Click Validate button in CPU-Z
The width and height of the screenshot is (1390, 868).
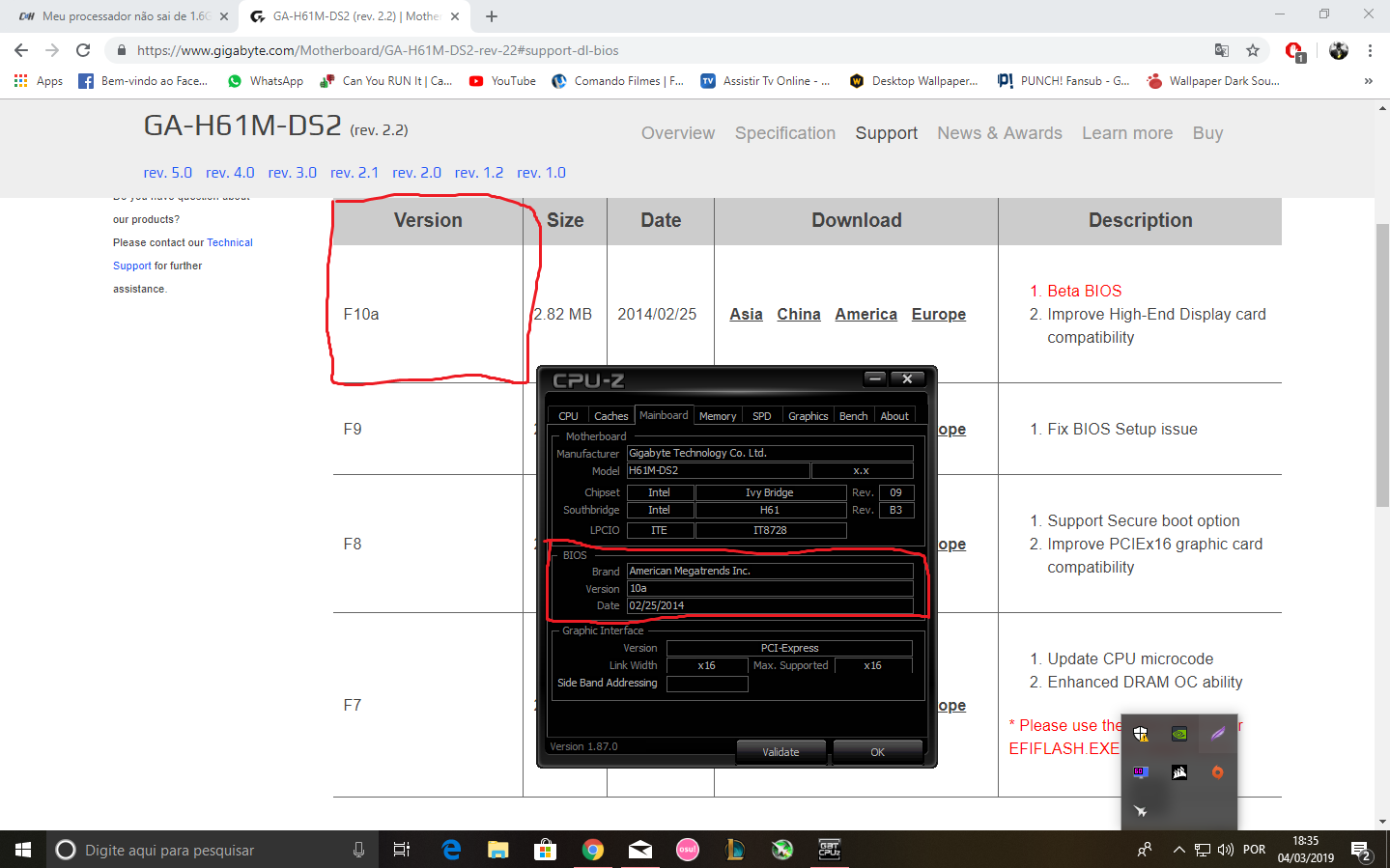click(x=780, y=752)
